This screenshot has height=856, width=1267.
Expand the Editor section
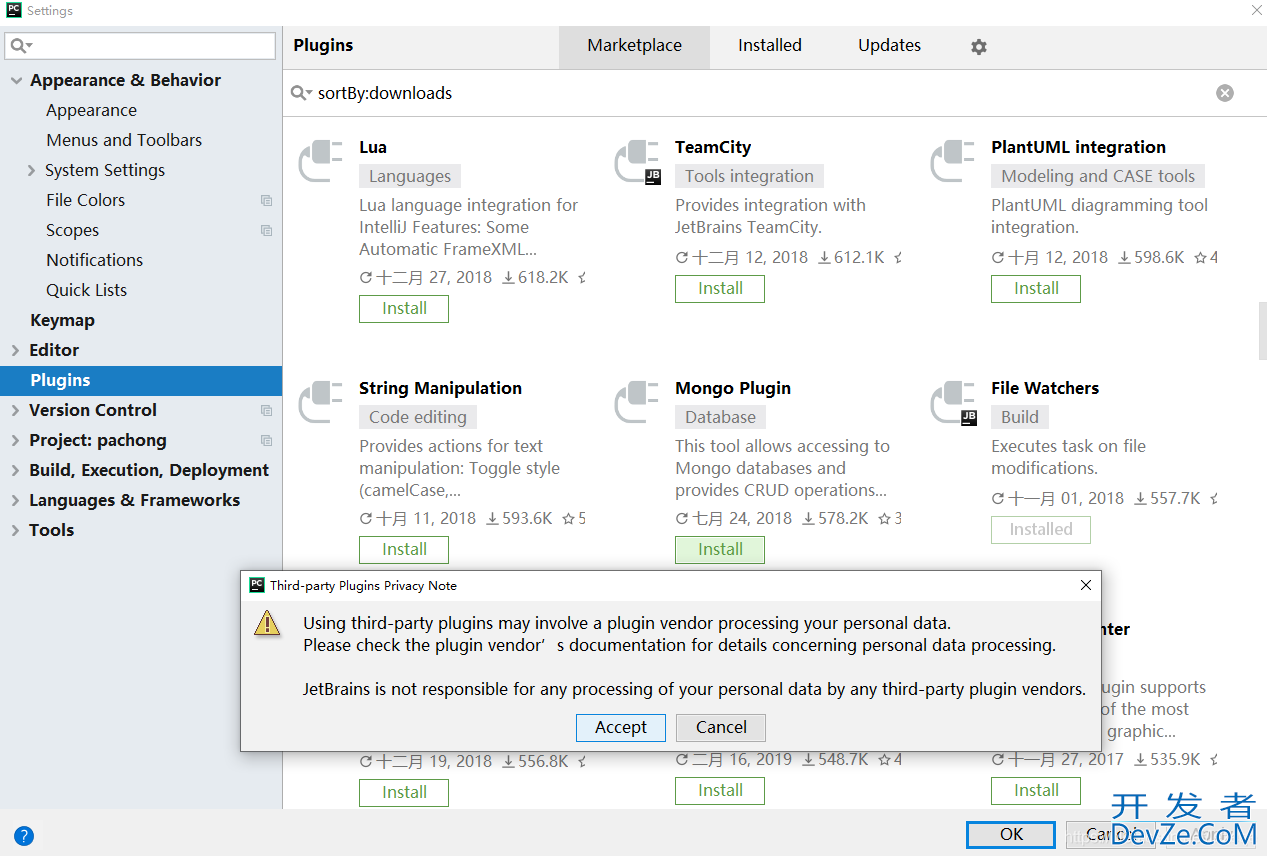(16, 350)
